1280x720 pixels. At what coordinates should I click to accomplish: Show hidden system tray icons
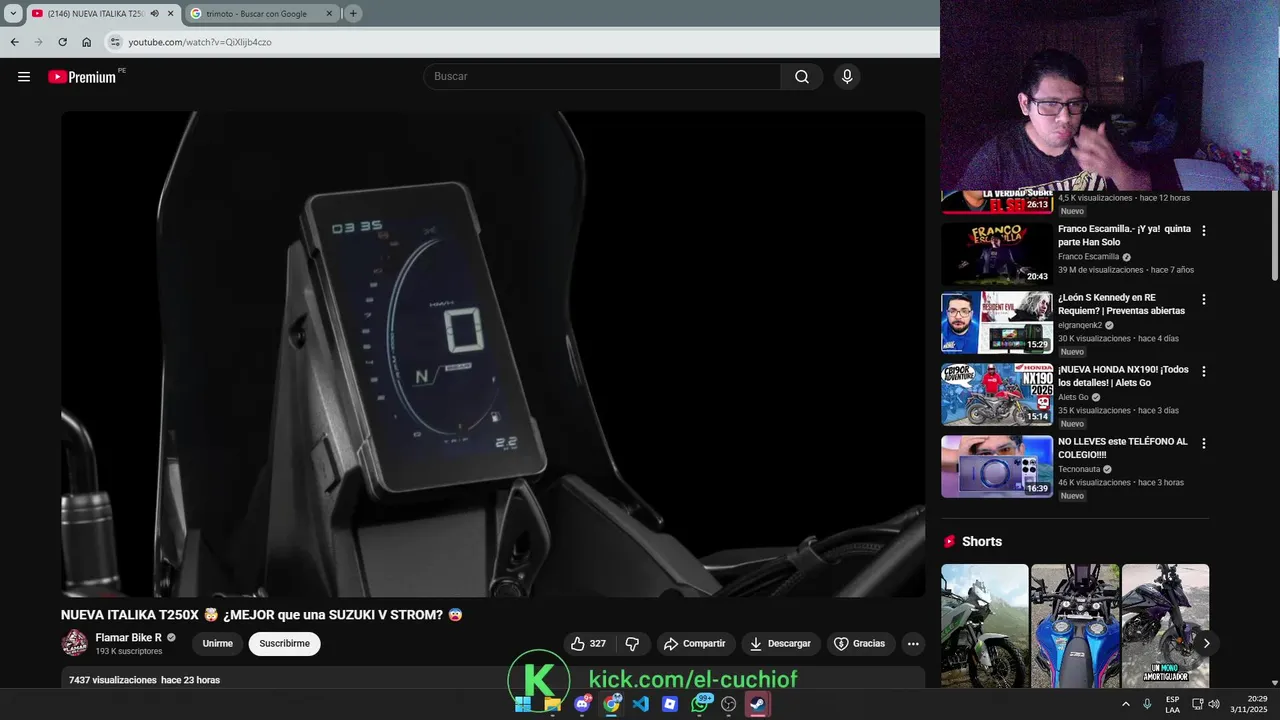point(1126,704)
